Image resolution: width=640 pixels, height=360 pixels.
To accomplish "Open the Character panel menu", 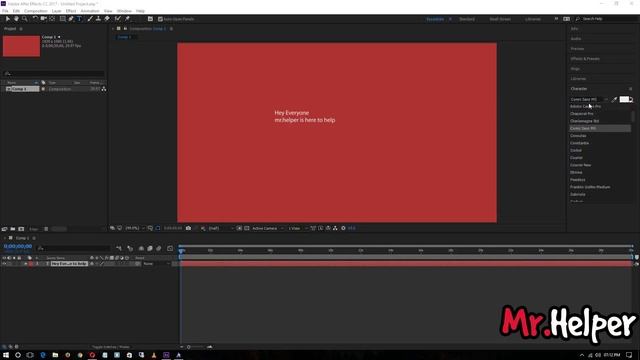I will [x=630, y=89].
